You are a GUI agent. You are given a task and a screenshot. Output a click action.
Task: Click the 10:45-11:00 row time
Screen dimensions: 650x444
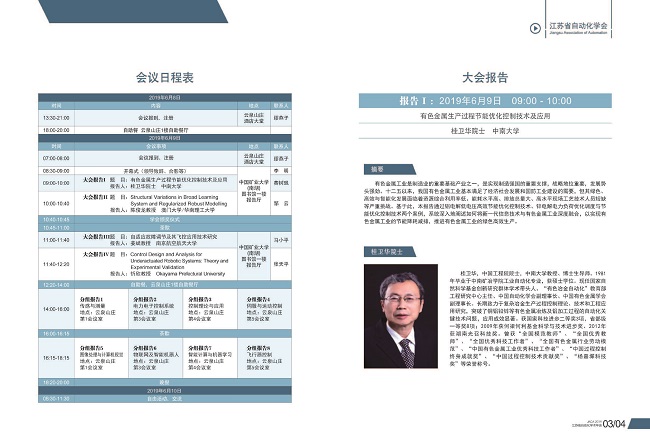56,228
